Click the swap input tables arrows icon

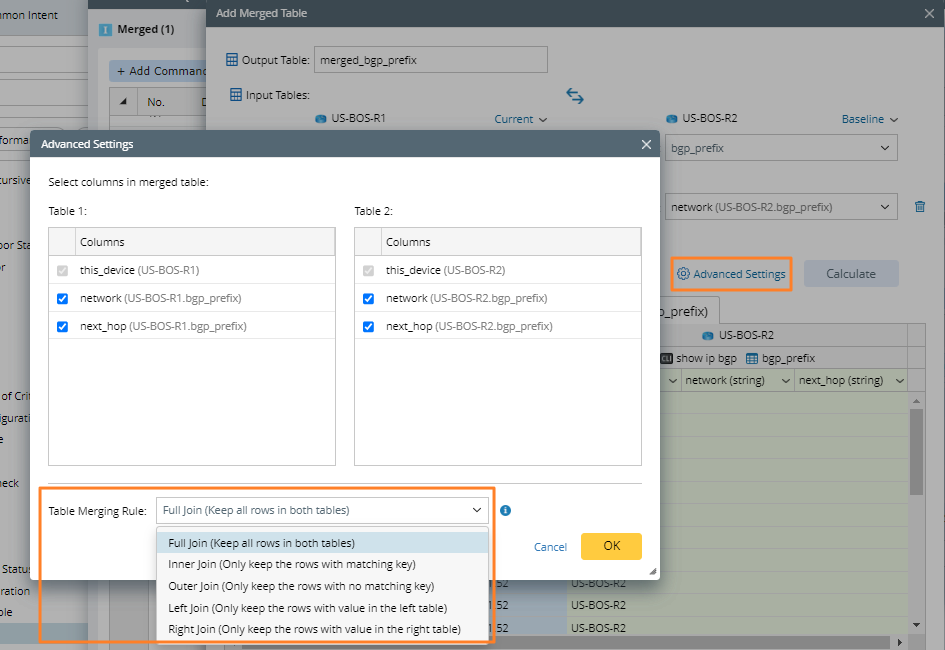coord(575,96)
